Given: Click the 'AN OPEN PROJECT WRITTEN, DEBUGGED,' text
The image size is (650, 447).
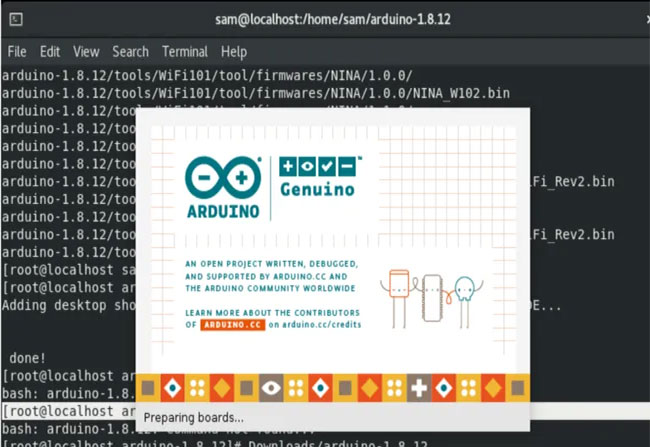Looking at the screenshot, I should tap(272, 264).
